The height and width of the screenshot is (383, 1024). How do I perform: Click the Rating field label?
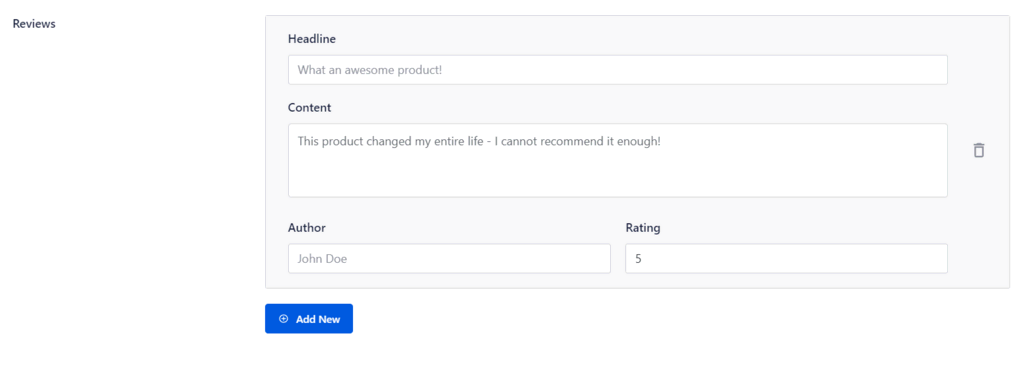(643, 228)
